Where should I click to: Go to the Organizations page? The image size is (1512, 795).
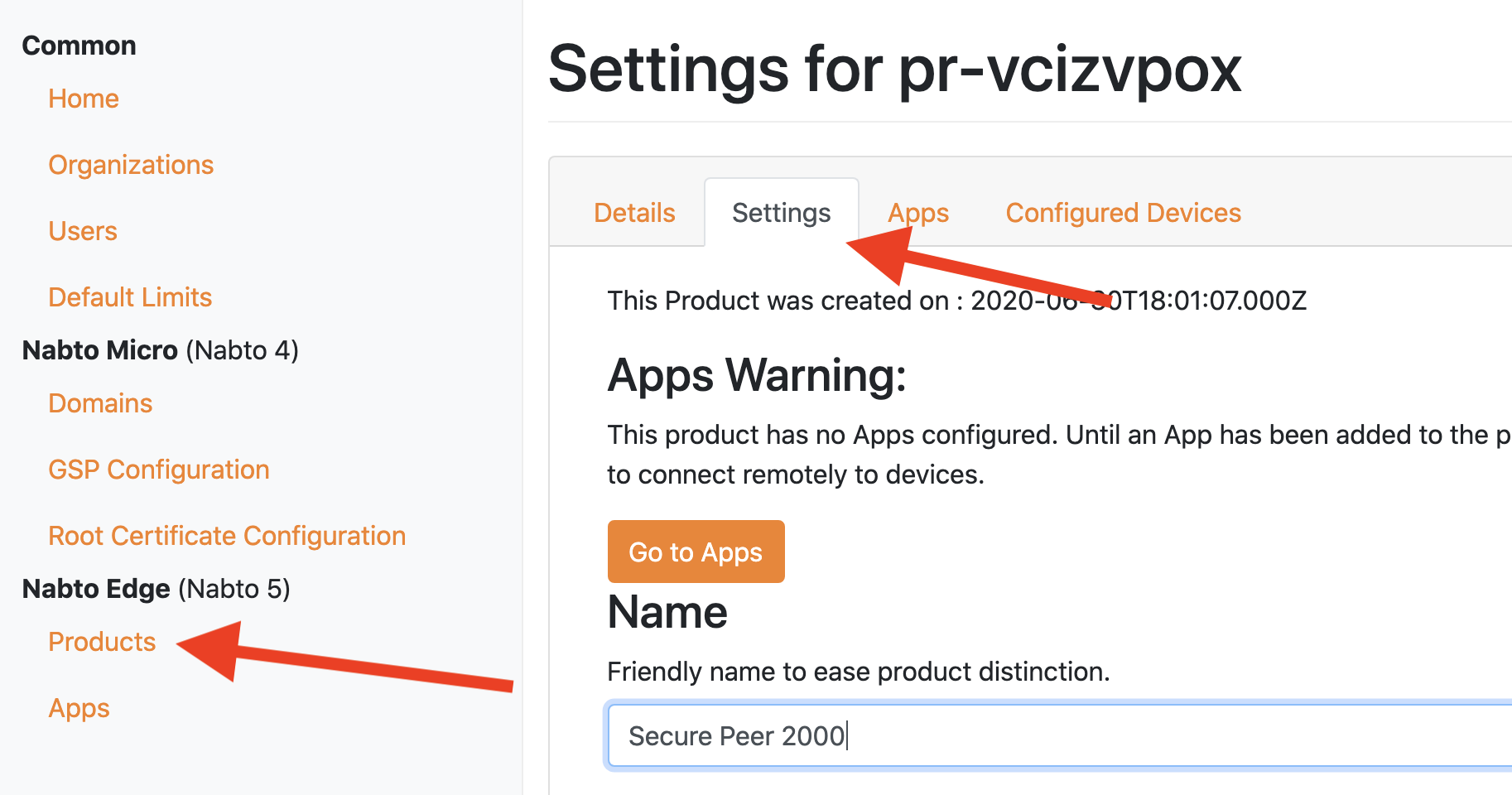click(x=131, y=165)
